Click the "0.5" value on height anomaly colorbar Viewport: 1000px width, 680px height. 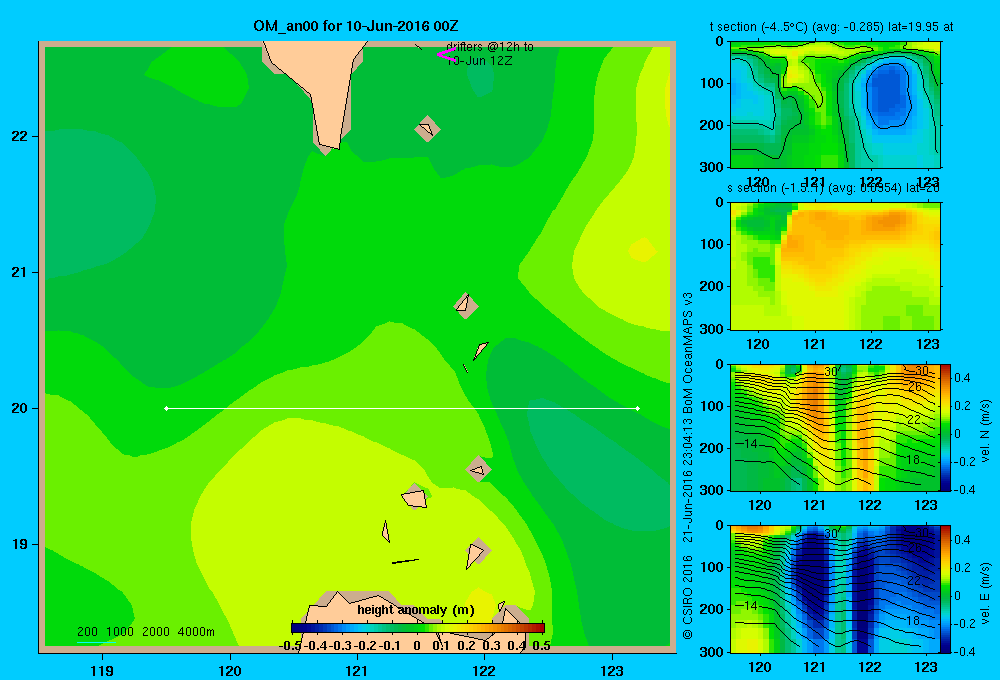541,646
